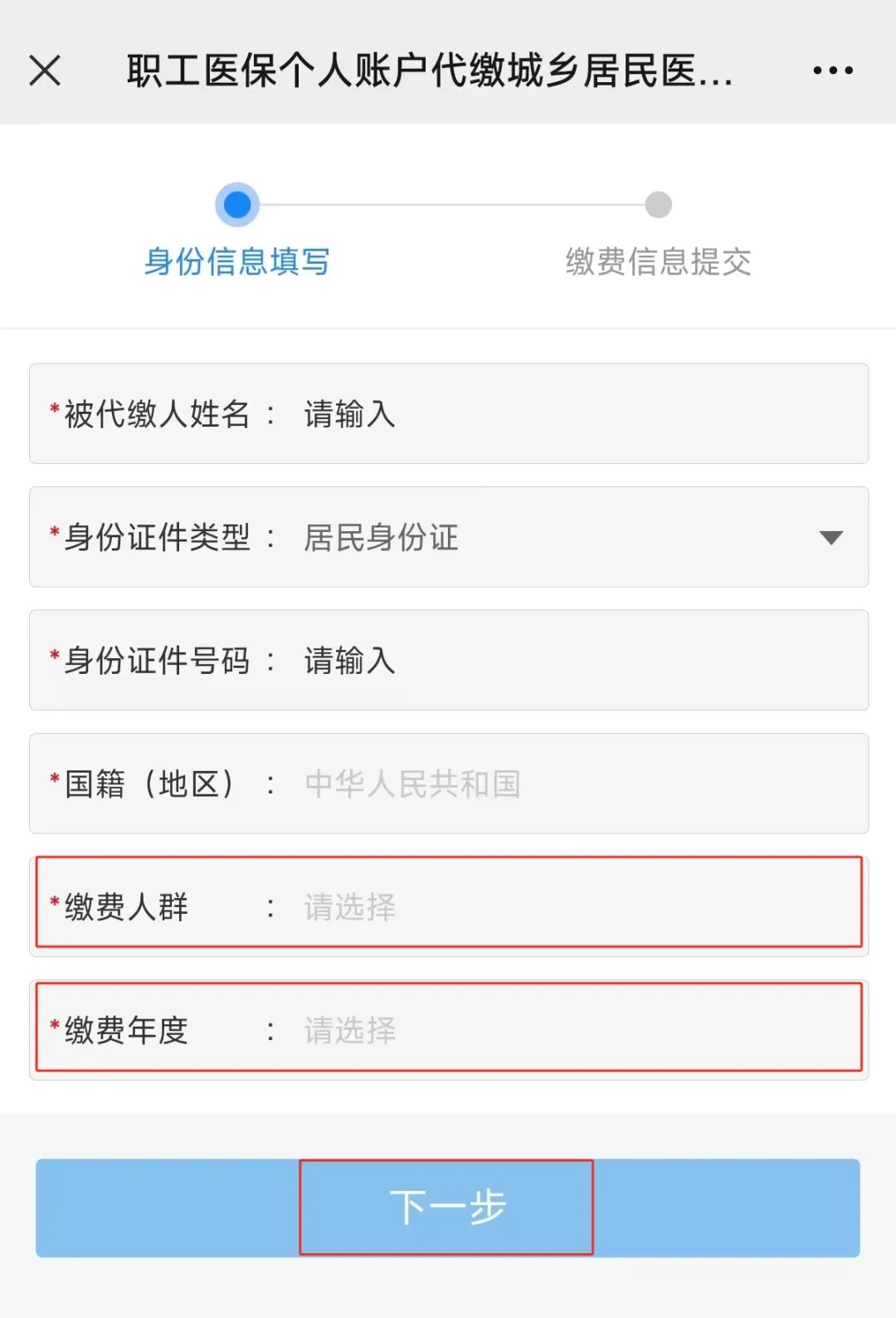This screenshot has width=896, height=1318.
Task: Open the three-dot more options menu
Action: 832,71
